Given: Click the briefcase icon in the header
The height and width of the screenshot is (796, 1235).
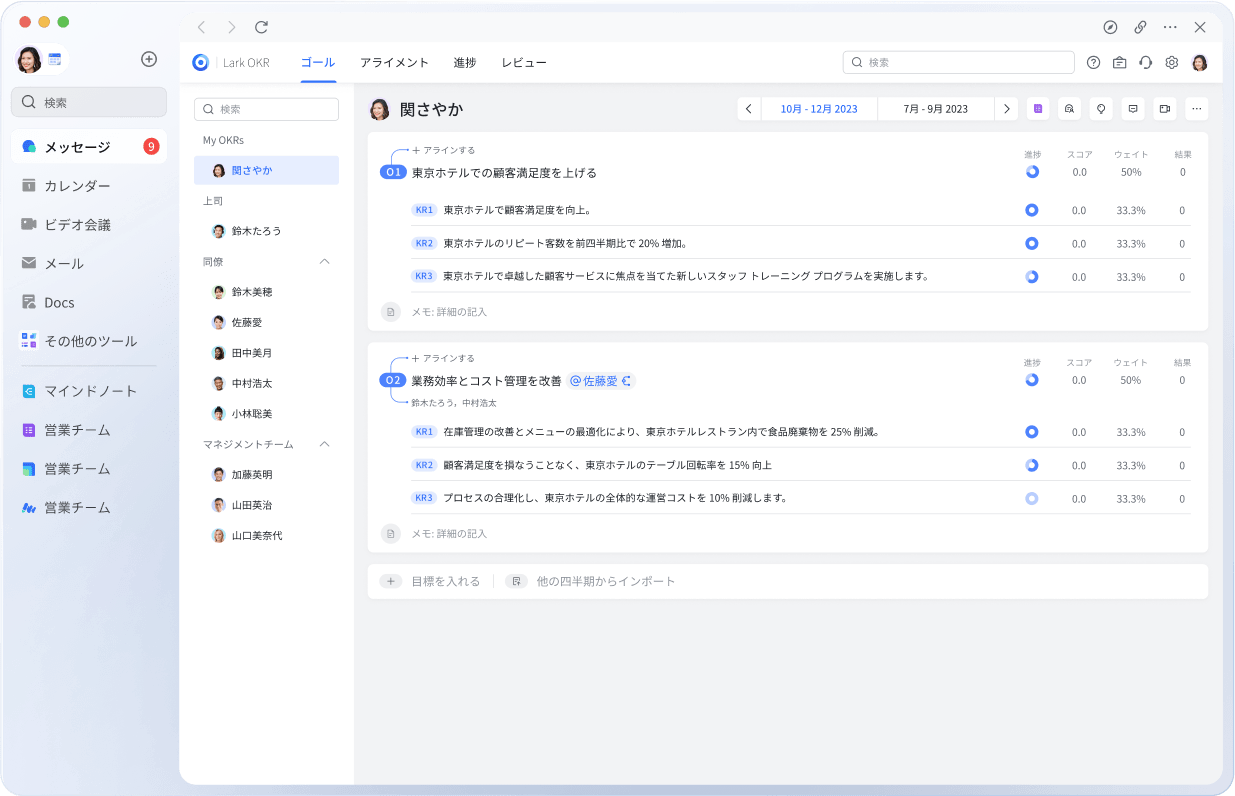Looking at the screenshot, I should 1119,62.
